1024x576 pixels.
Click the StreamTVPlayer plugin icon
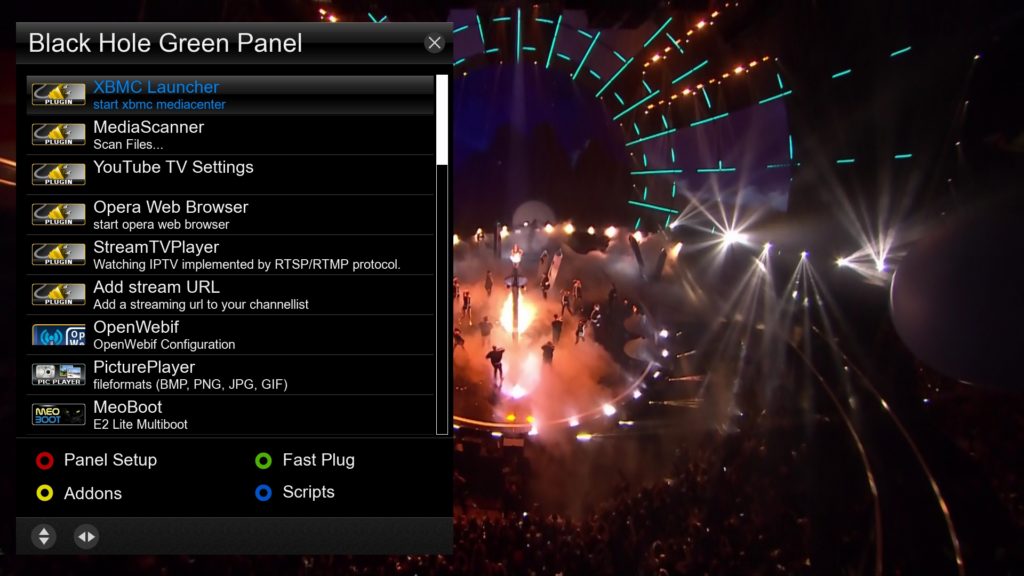[x=59, y=254]
